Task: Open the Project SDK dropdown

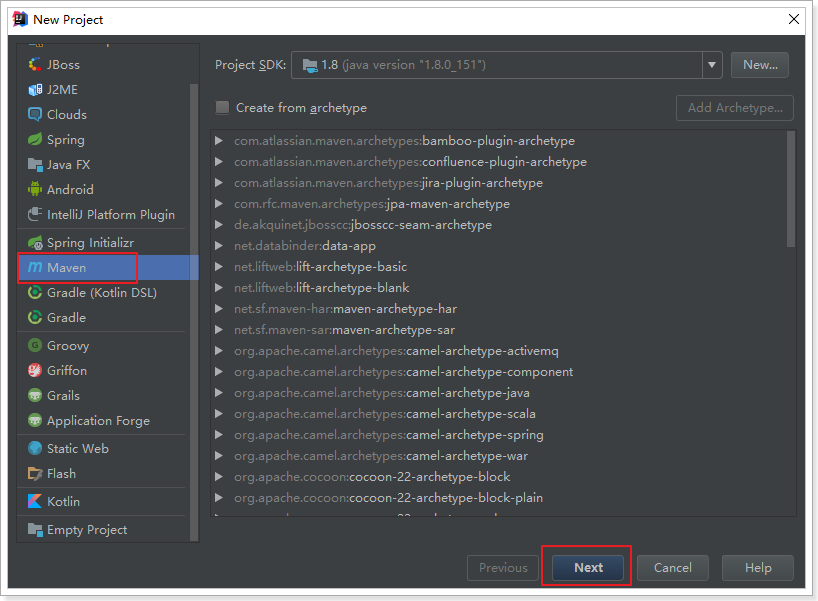Action: 711,65
